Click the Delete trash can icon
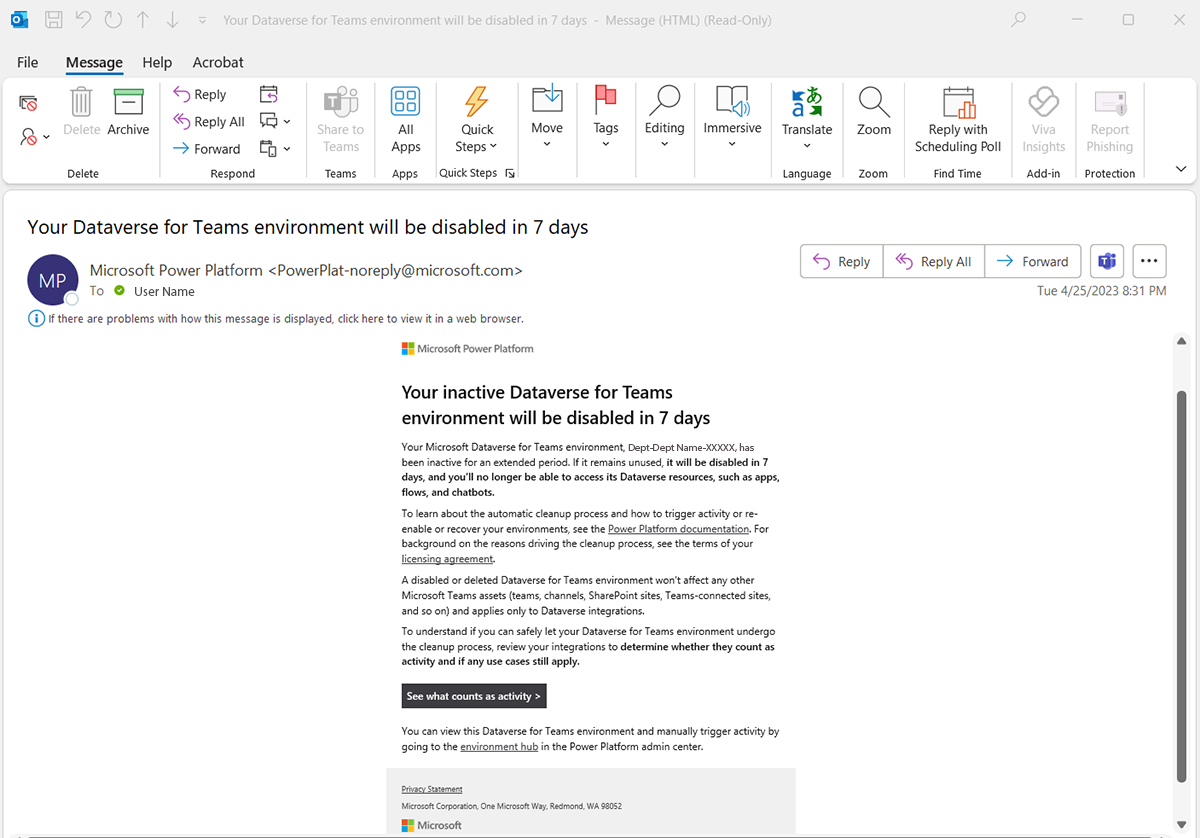1200x838 pixels. (x=82, y=103)
